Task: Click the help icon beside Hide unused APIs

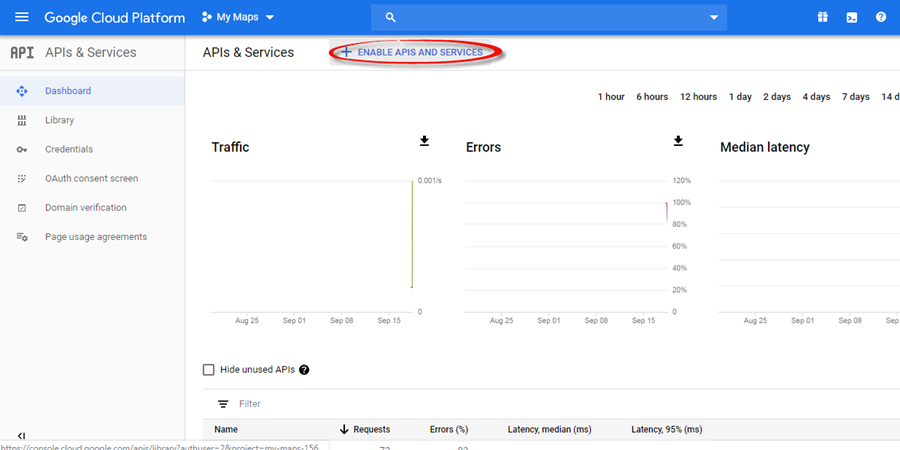Action: (x=304, y=370)
